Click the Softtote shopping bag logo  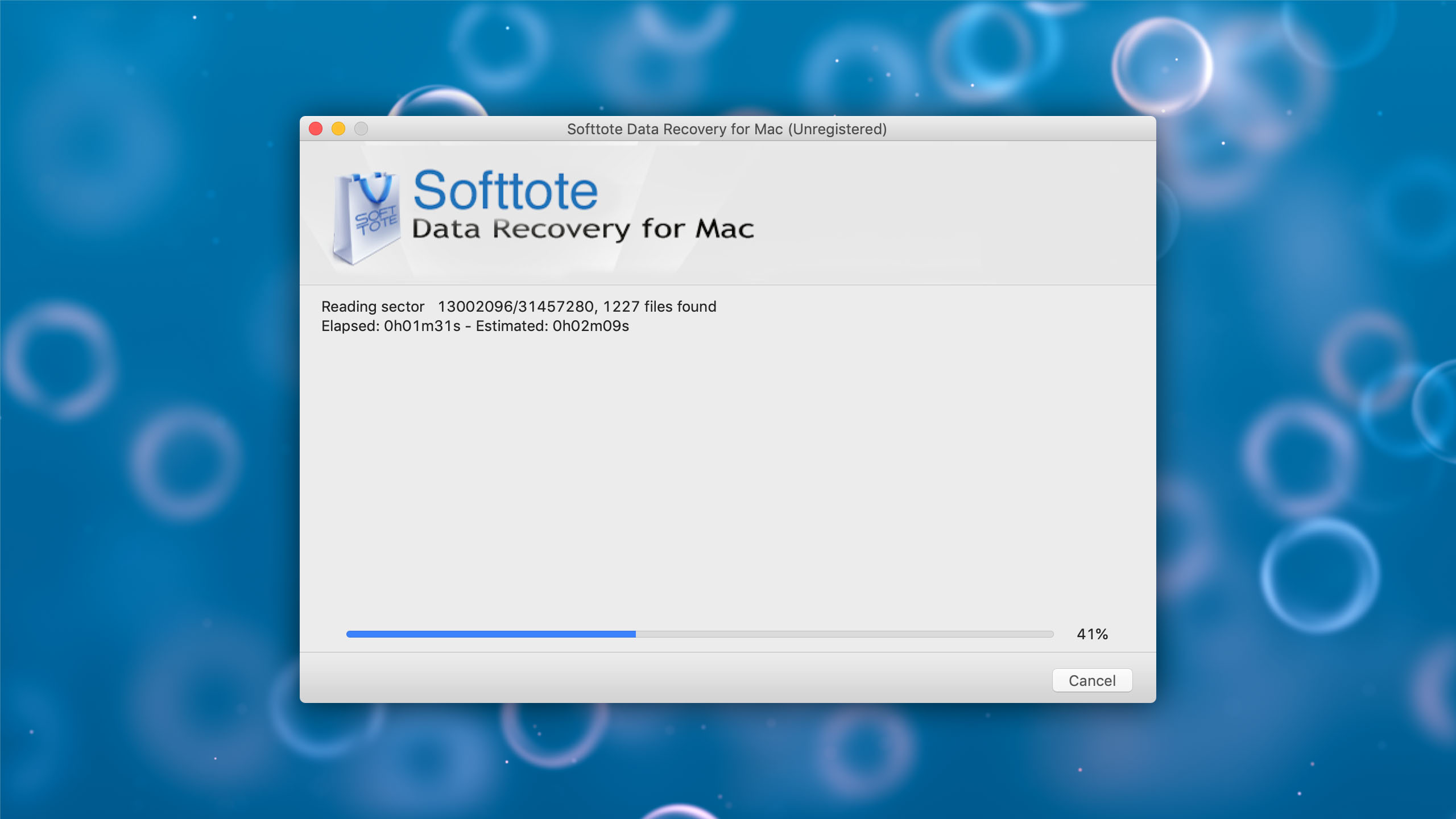coord(366,218)
